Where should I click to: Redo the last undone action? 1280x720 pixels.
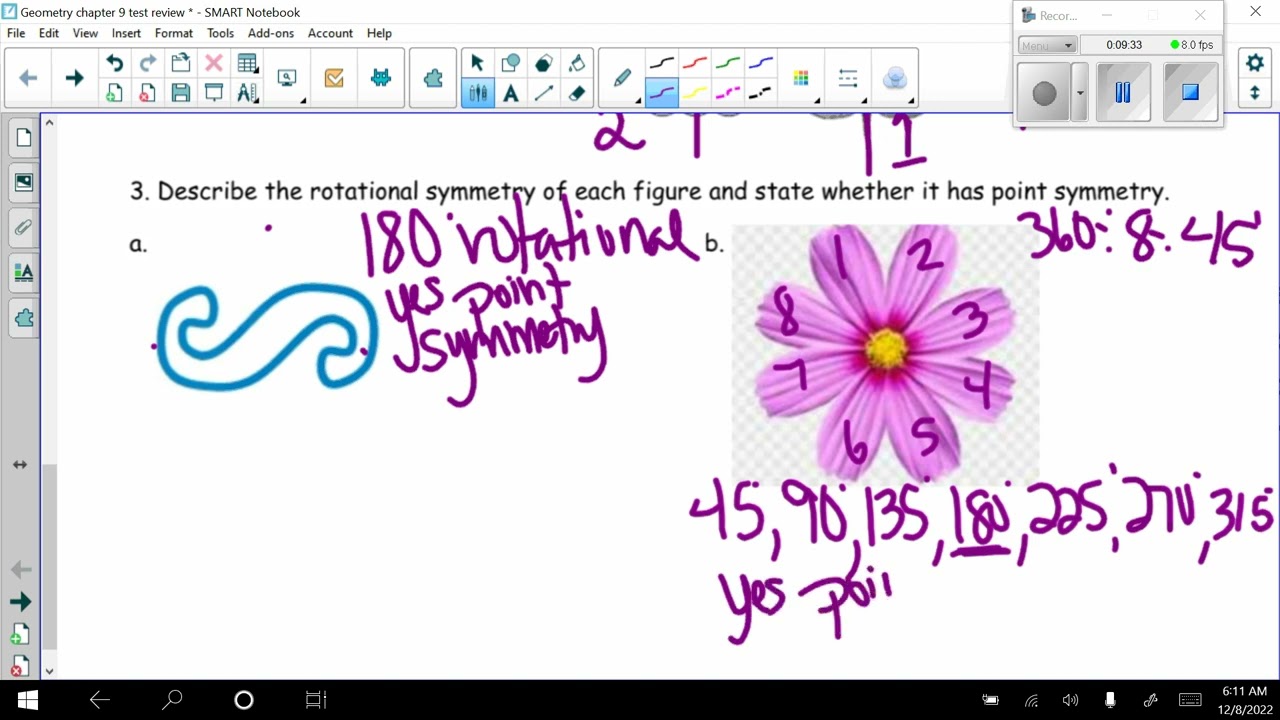[x=147, y=64]
